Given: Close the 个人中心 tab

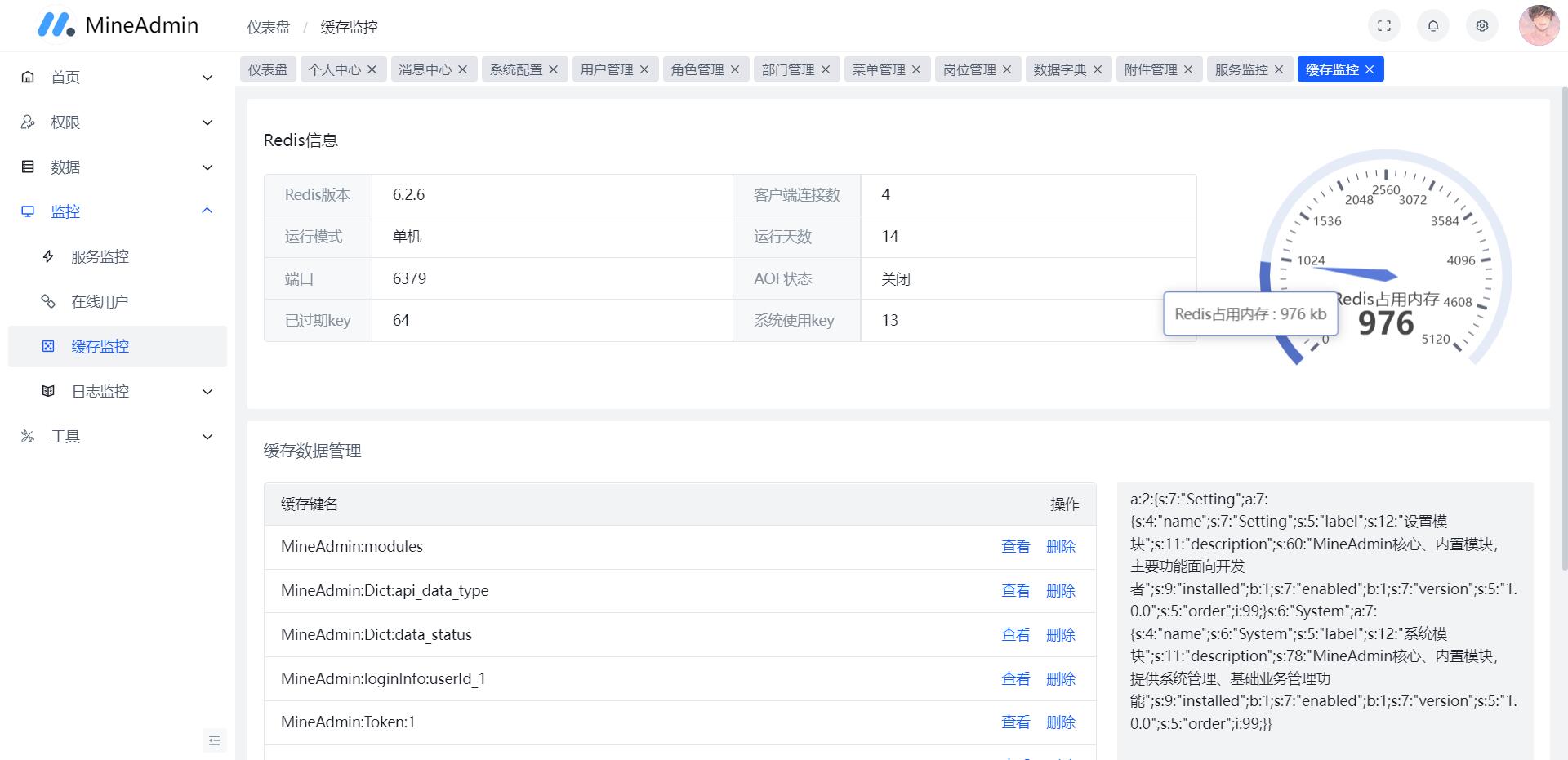Looking at the screenshot, I should (x=372, y=69).
